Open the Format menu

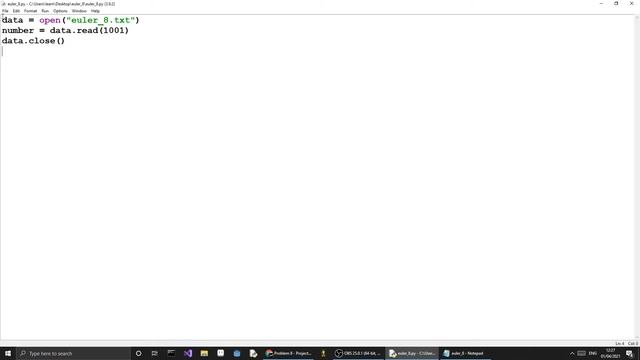coord(31,11)
